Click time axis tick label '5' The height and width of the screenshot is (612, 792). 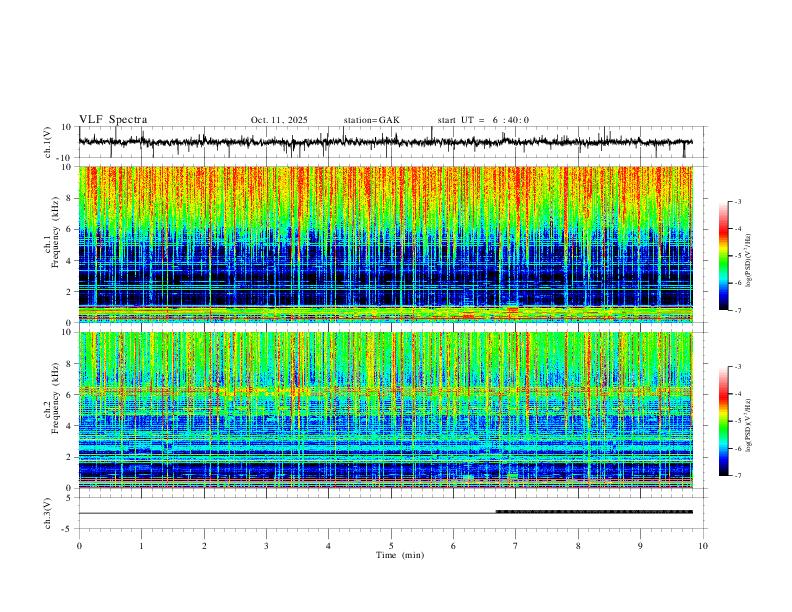[391, 546]
